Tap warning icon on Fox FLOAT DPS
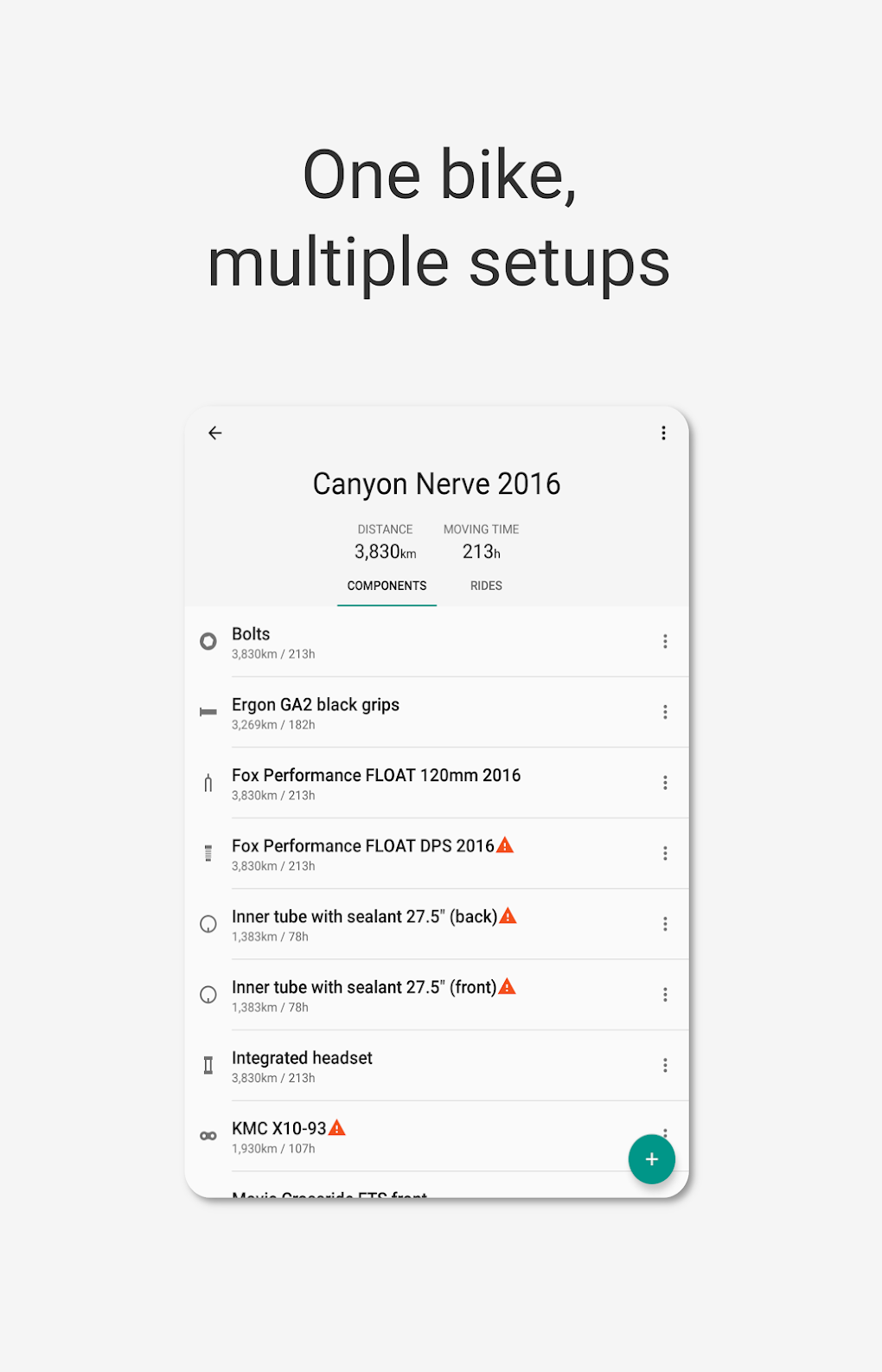 coord(506,845)
